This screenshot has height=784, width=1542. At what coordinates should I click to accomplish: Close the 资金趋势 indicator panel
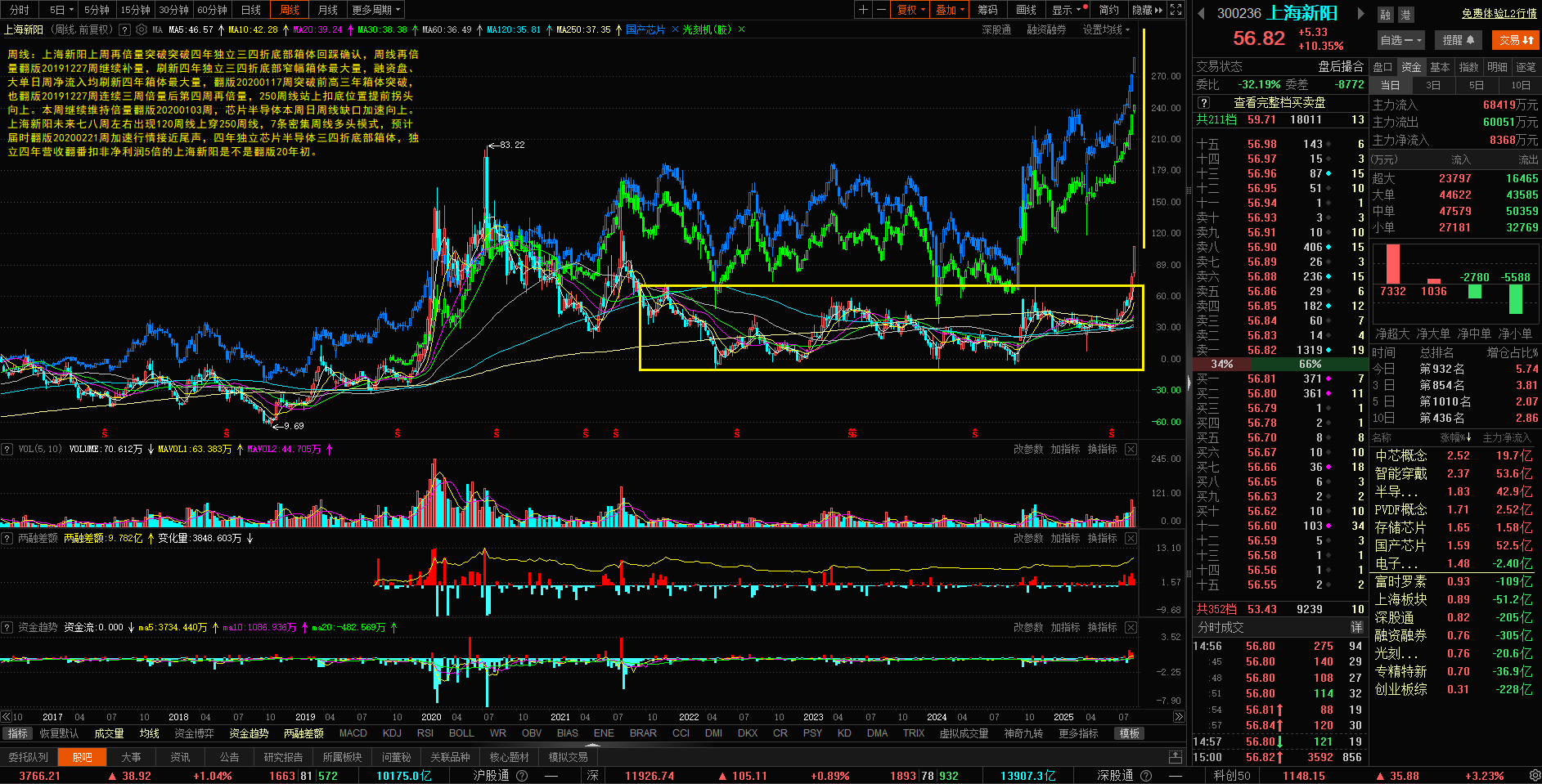click(1131, 628)
